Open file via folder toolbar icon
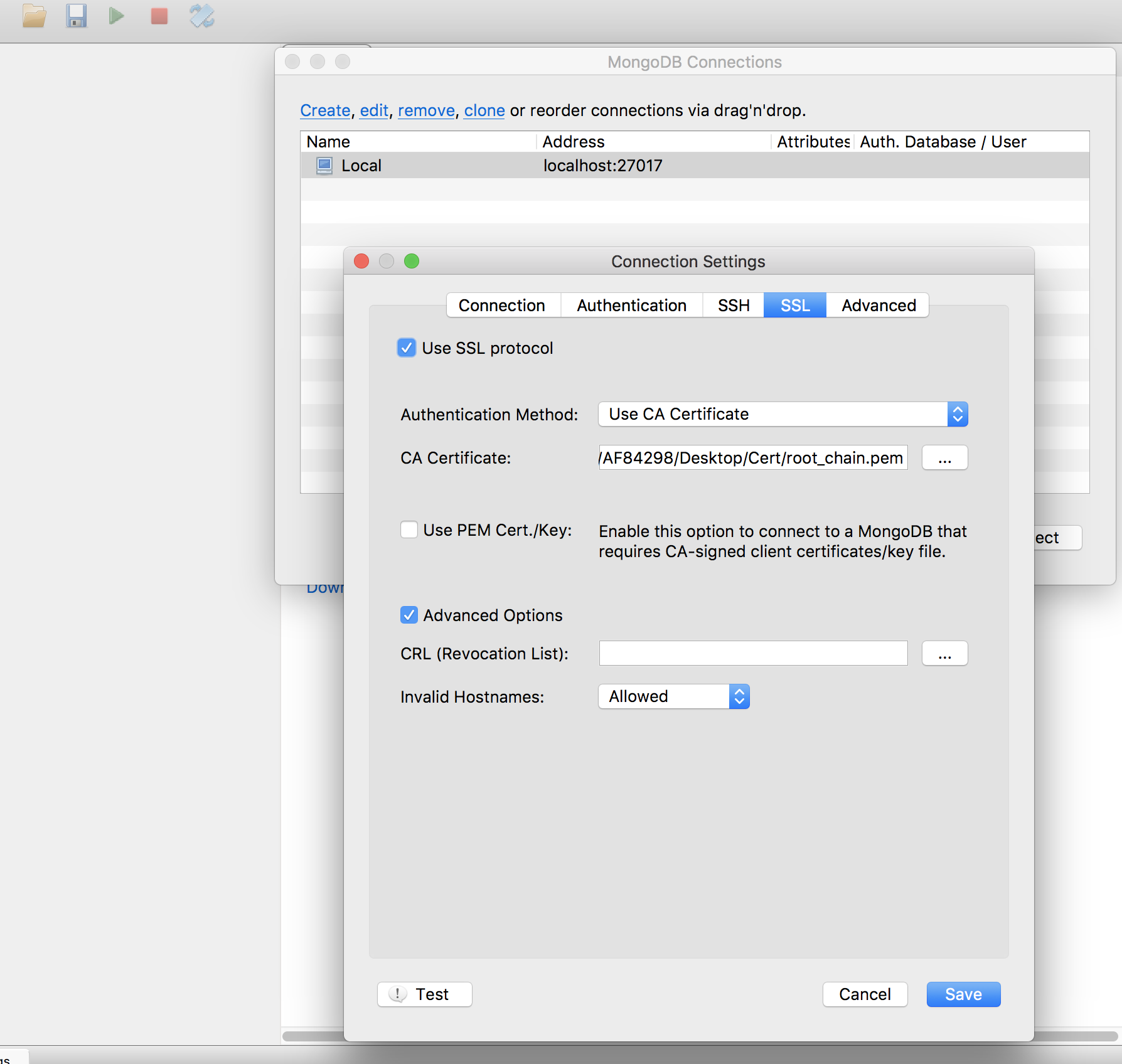 click(35, 16)
